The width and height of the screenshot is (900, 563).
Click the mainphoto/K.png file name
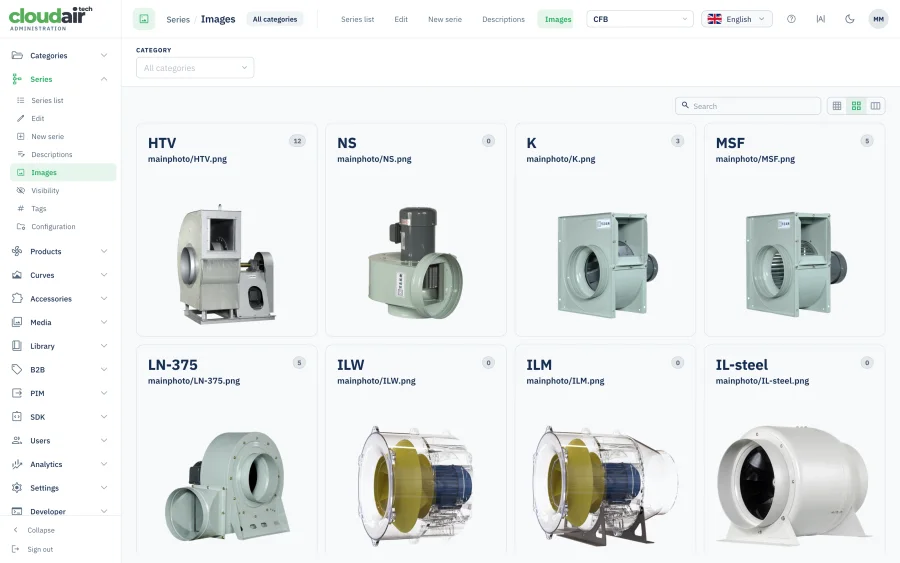click(x=561, y=159)
